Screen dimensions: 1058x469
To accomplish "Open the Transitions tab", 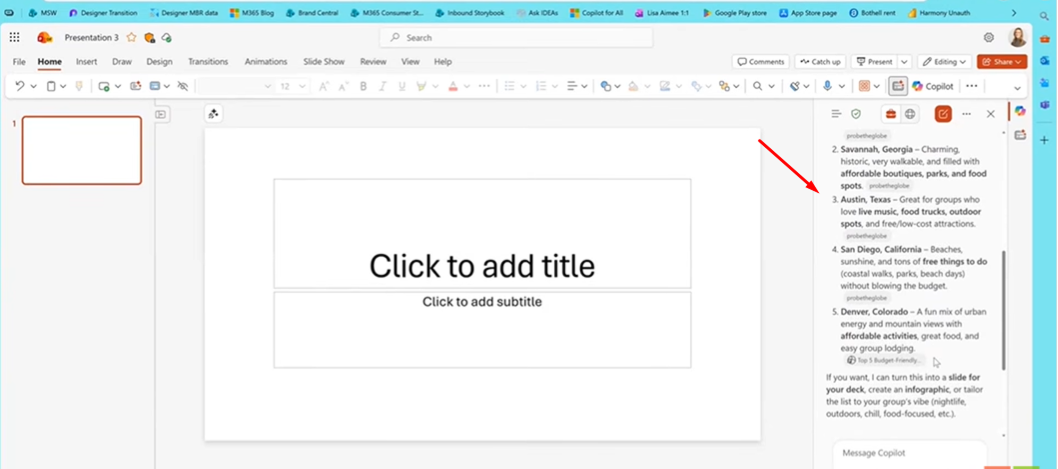I will pyautogui.click(x=208, y=62).
